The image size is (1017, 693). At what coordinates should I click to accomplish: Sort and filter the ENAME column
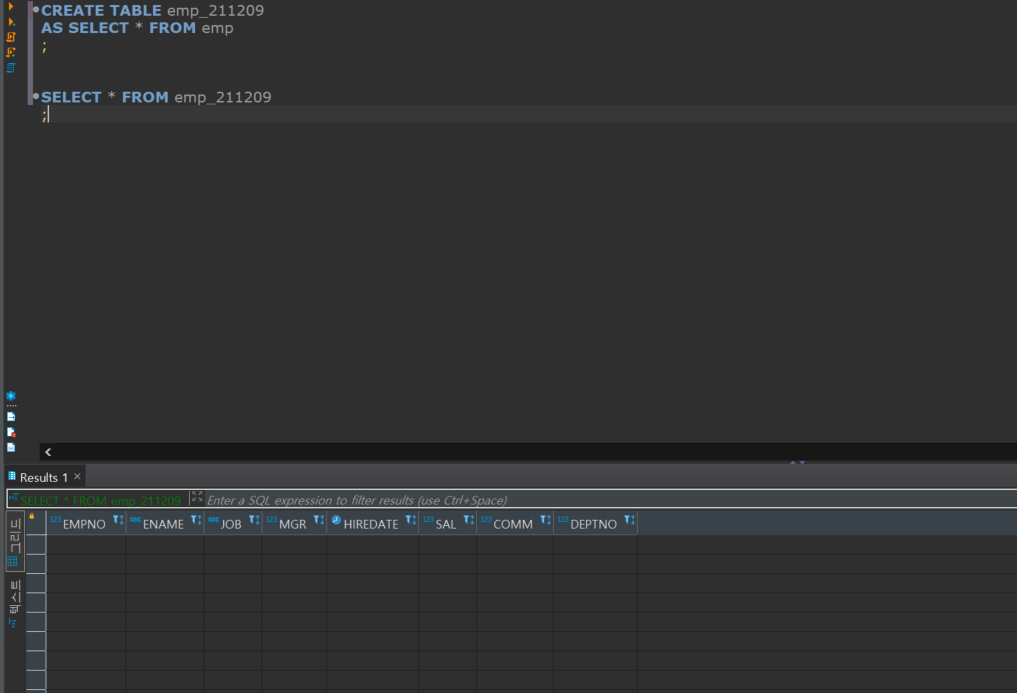click(196, 520)
